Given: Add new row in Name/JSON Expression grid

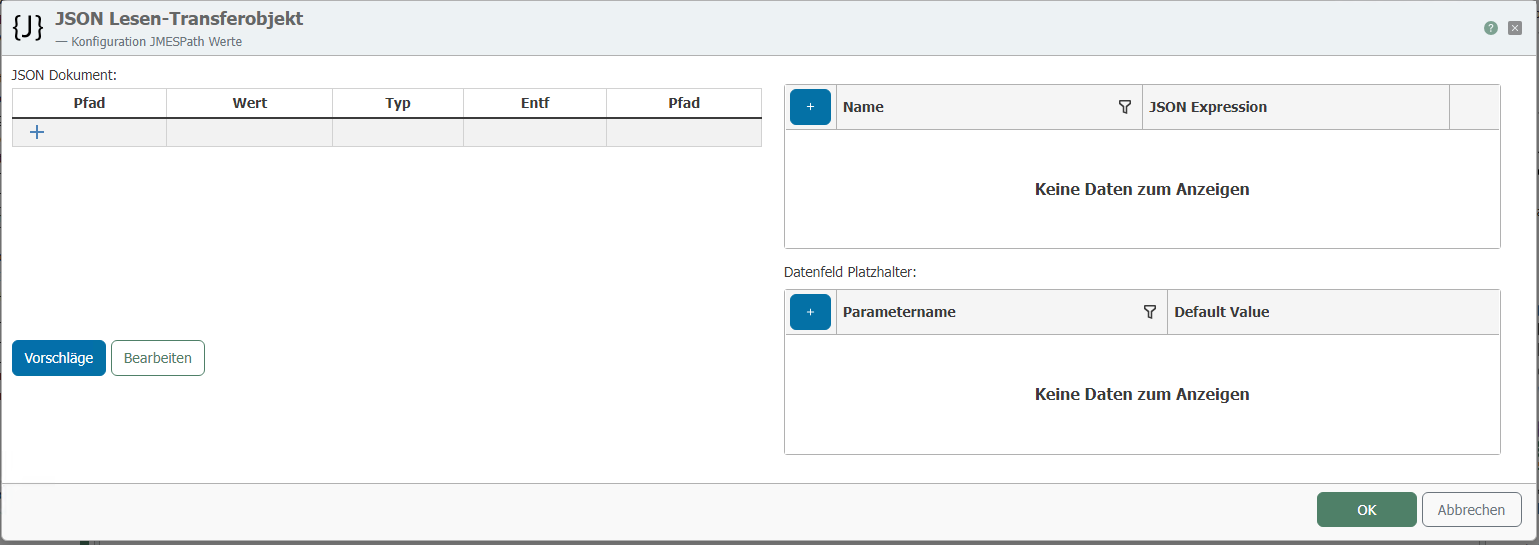Looking at the screenshot, I should (x=810, y=107).
